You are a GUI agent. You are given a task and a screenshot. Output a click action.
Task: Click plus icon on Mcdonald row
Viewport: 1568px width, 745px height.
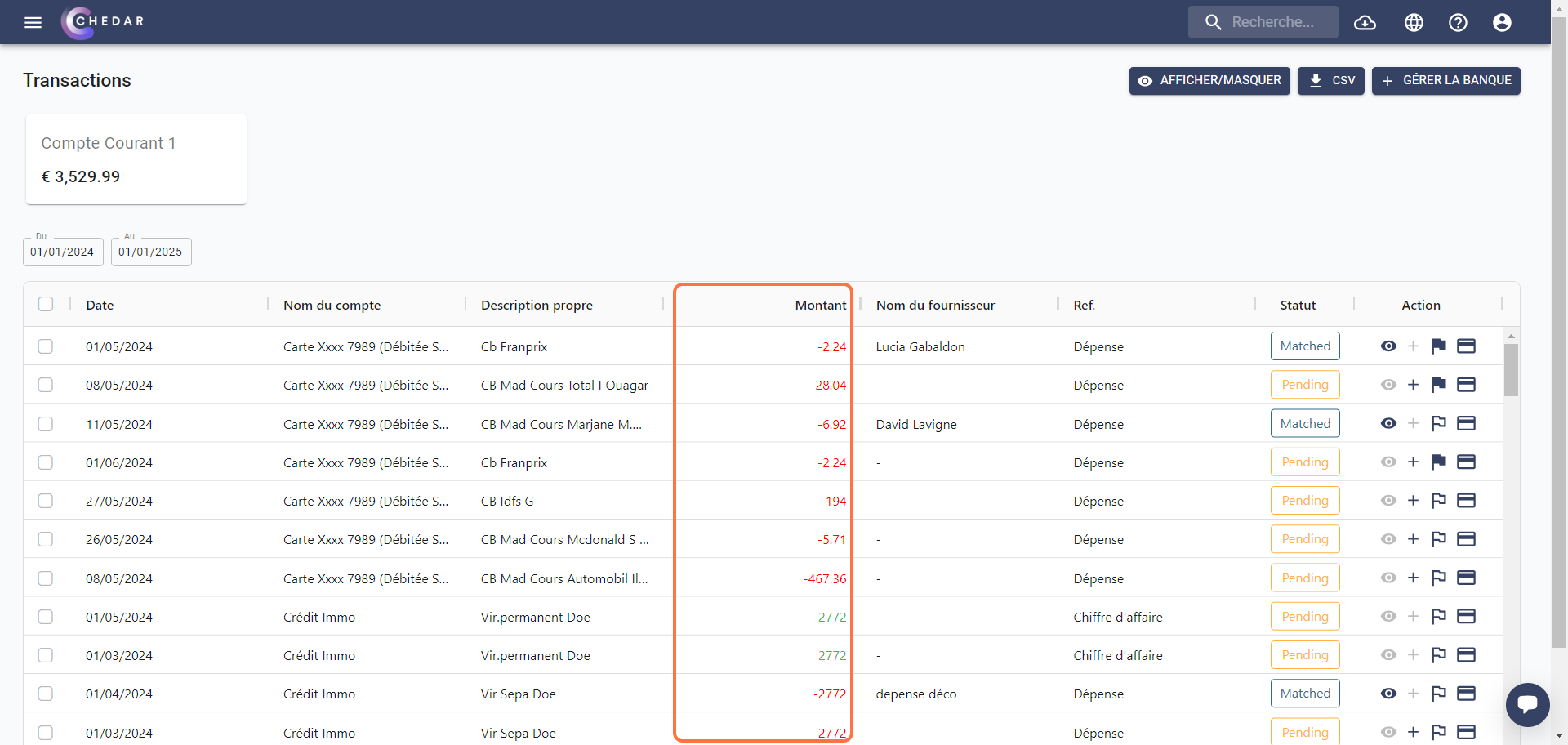coord(1413,539)
